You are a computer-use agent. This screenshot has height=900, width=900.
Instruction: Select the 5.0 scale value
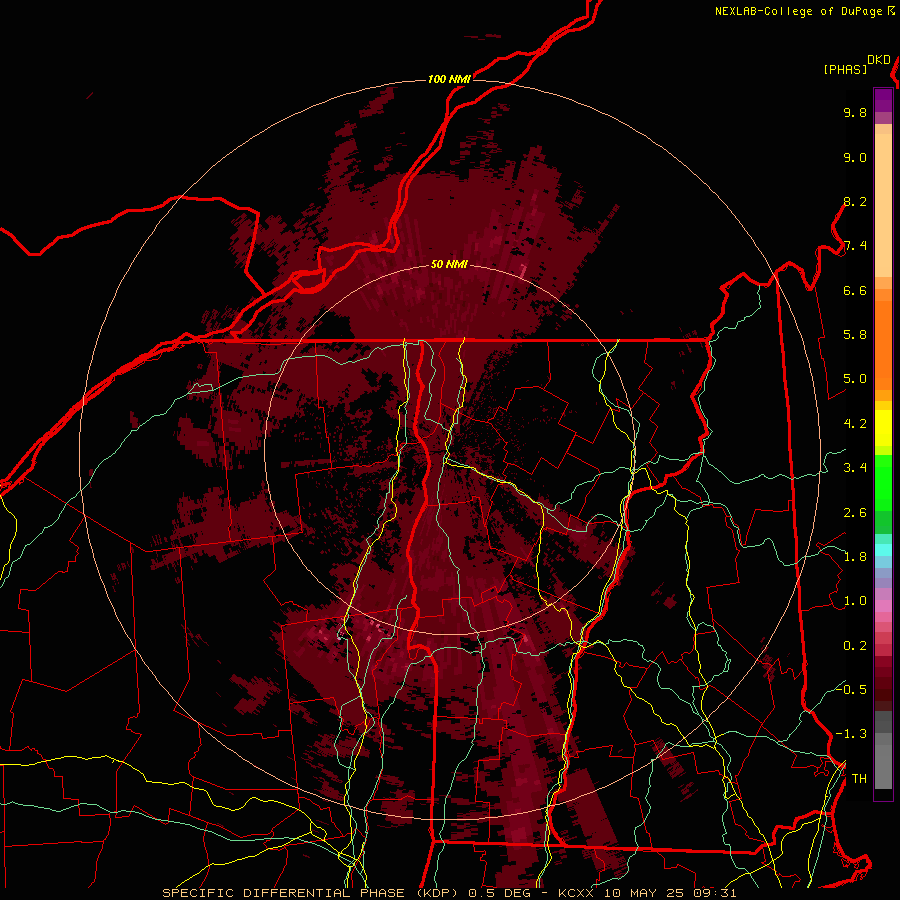(x=855, y=379)
